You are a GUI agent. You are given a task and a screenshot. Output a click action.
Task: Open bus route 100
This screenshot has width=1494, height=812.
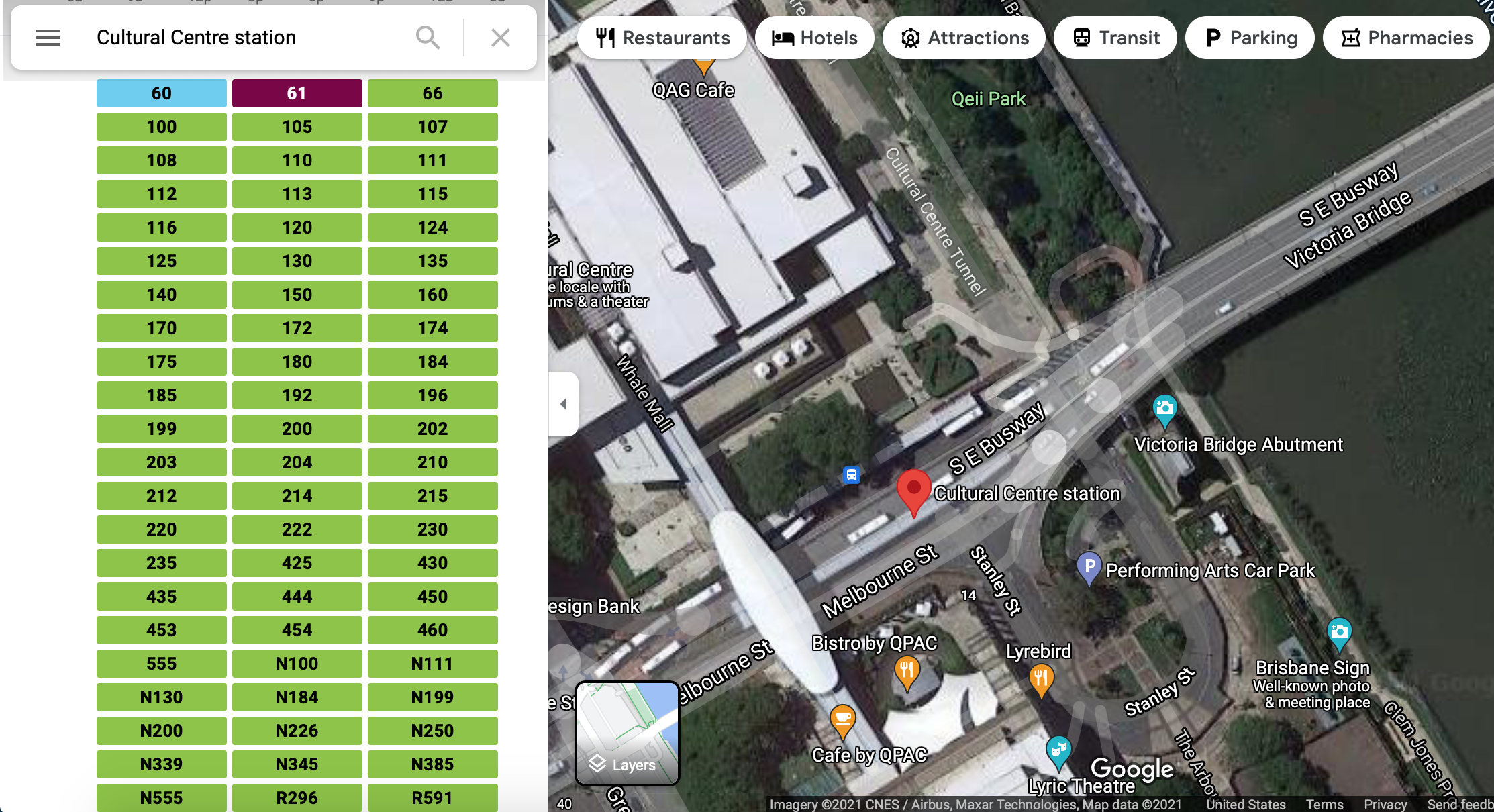[x=162, y=127]
